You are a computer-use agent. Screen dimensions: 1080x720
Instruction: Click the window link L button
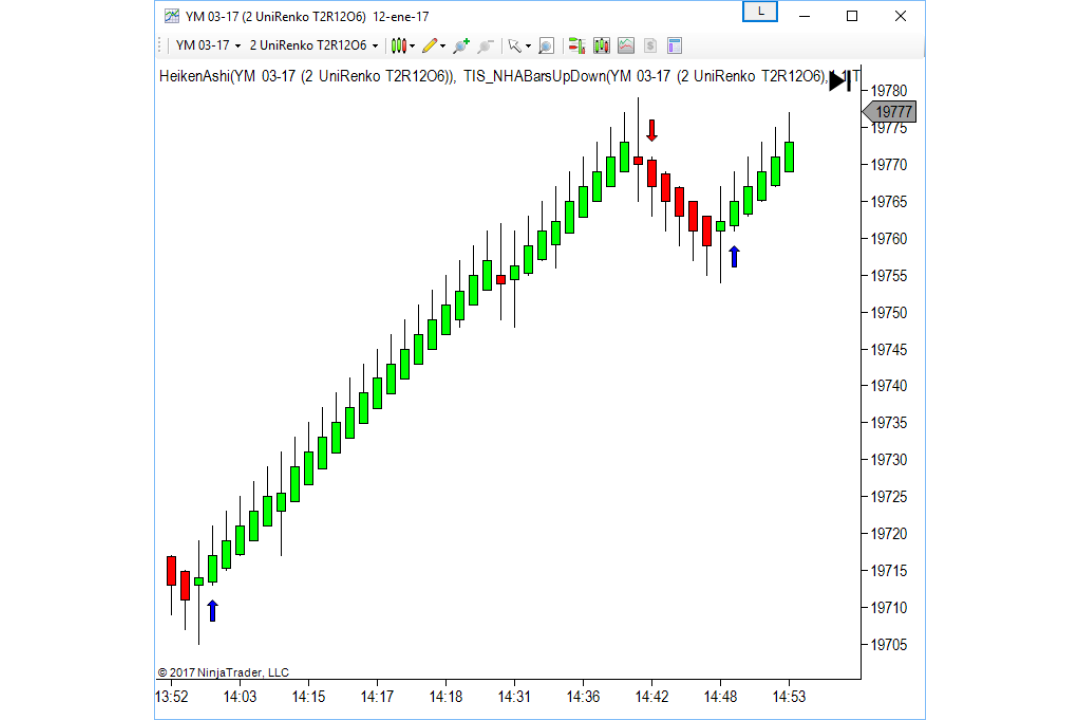point(760,12)
